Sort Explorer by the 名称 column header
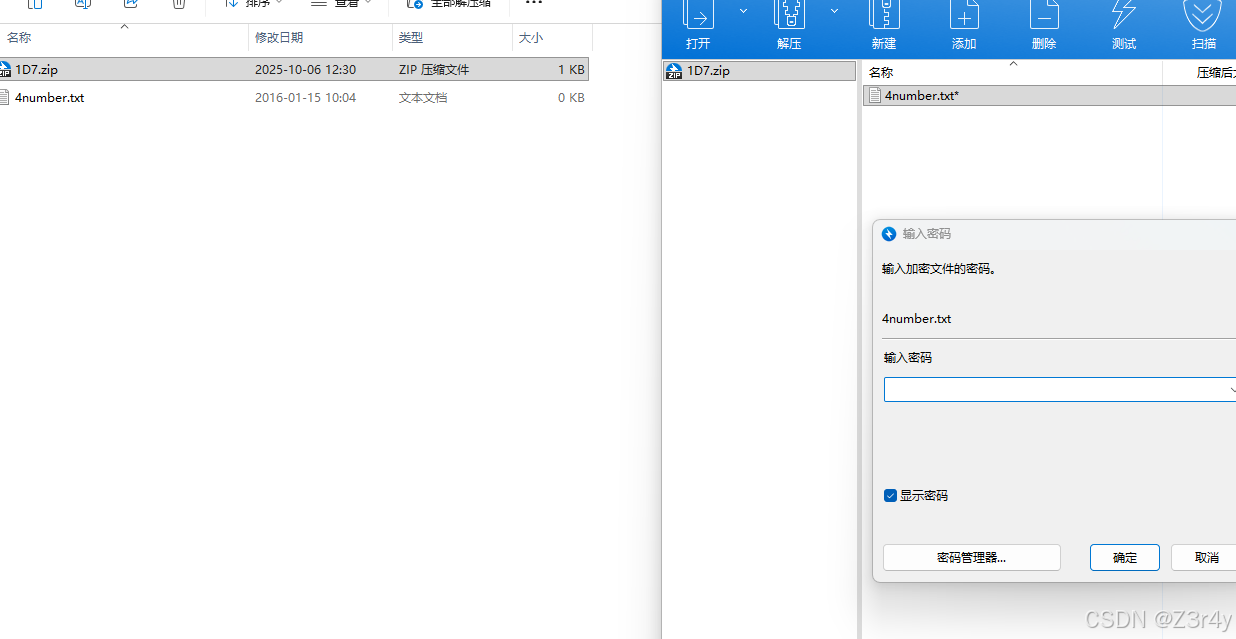Image resolution: width=1236 pixels, height=639 pixels. pos(19,37)
